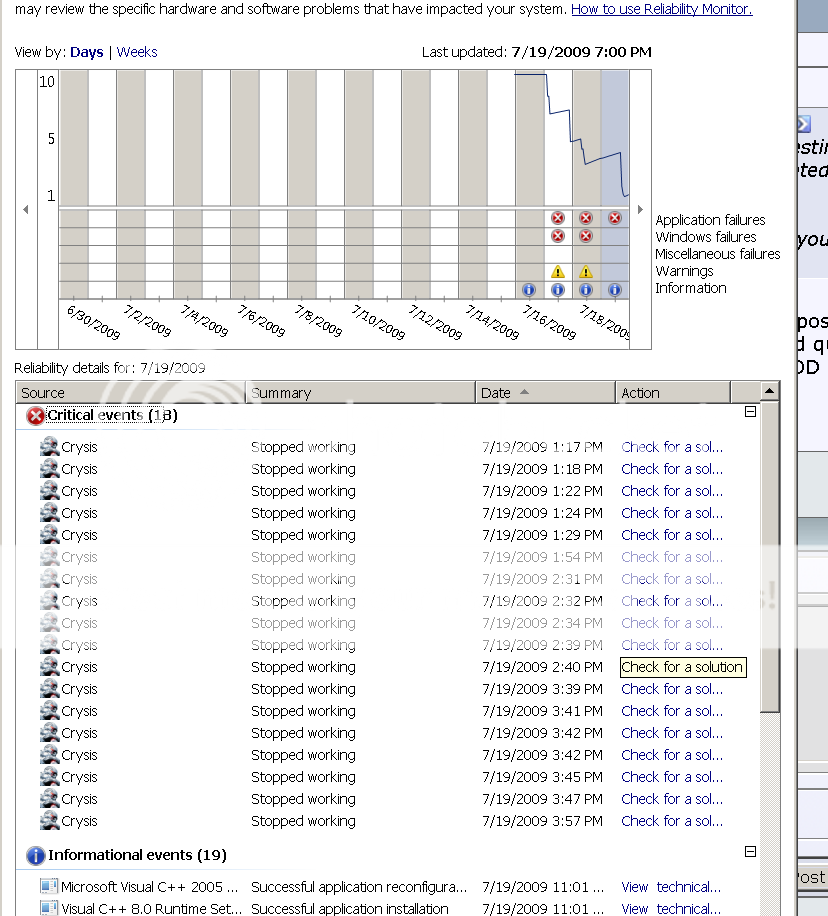This screenshot has width=828, height=916.
Task: Collapse the Critical events group
Action: [x=751, y=412]
